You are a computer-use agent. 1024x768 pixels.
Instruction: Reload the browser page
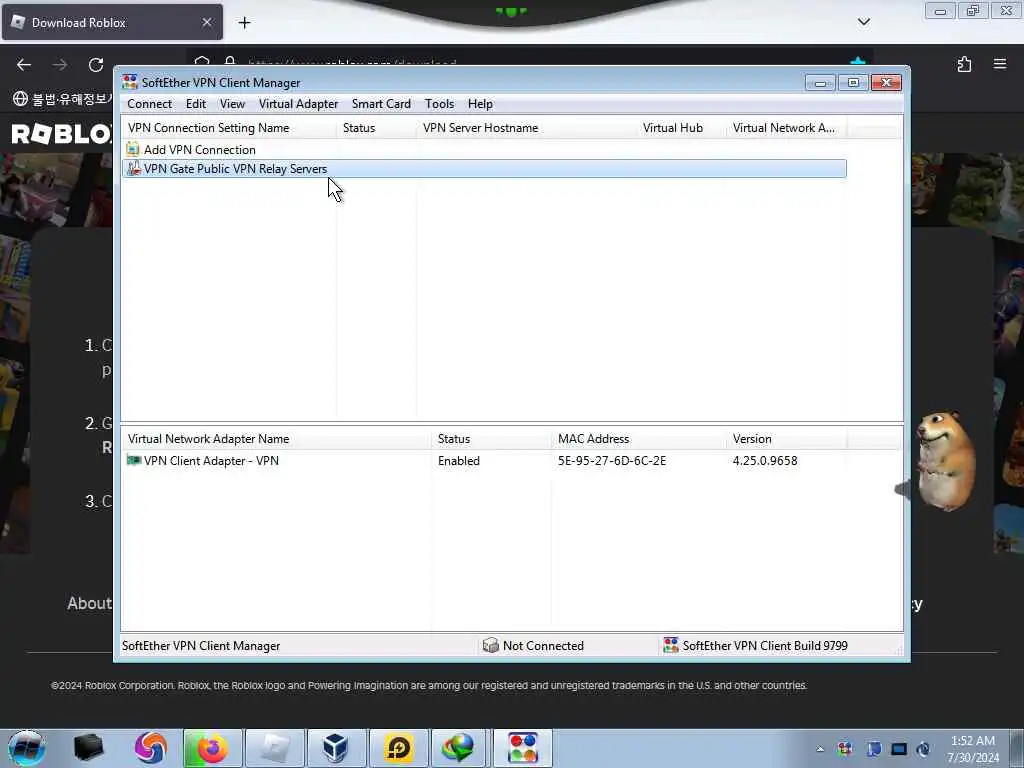[x=96, y=65]
